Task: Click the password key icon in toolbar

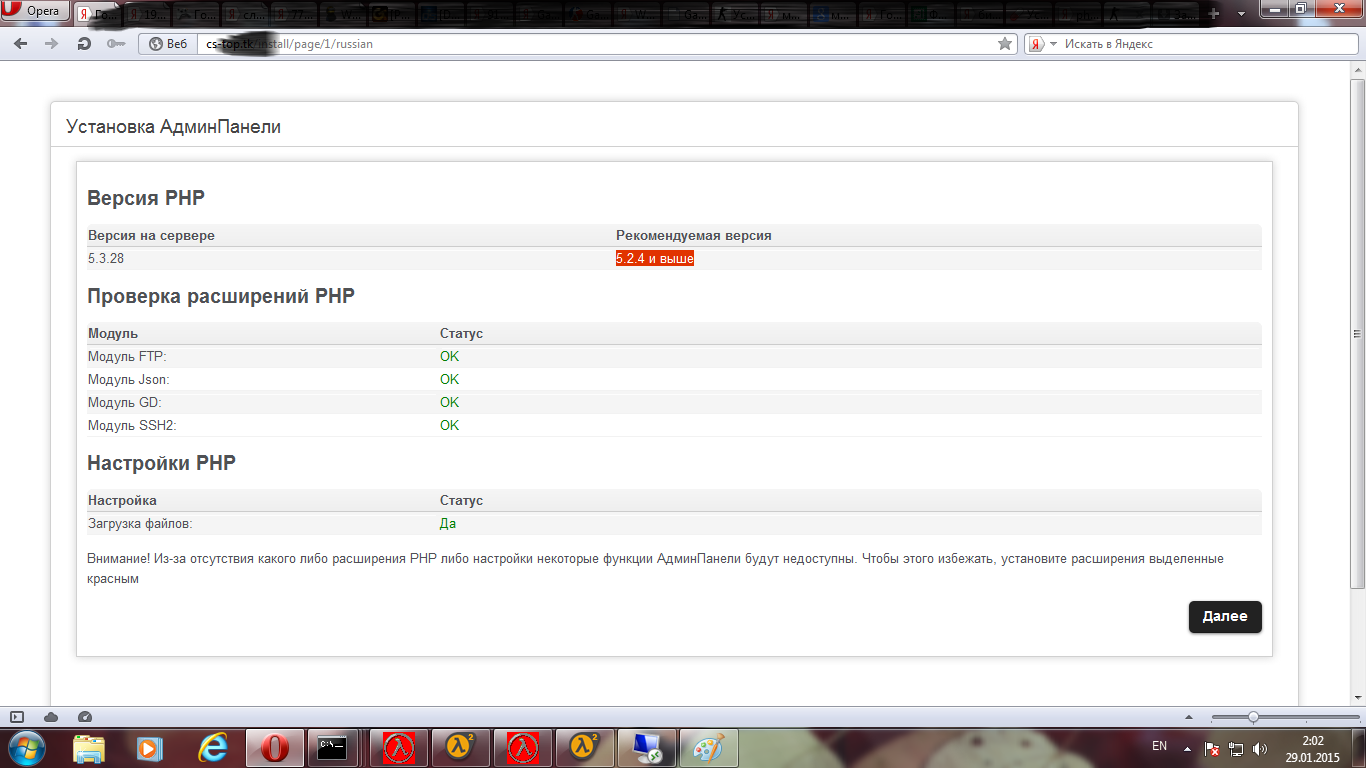Action: click(x=115, y=44)
